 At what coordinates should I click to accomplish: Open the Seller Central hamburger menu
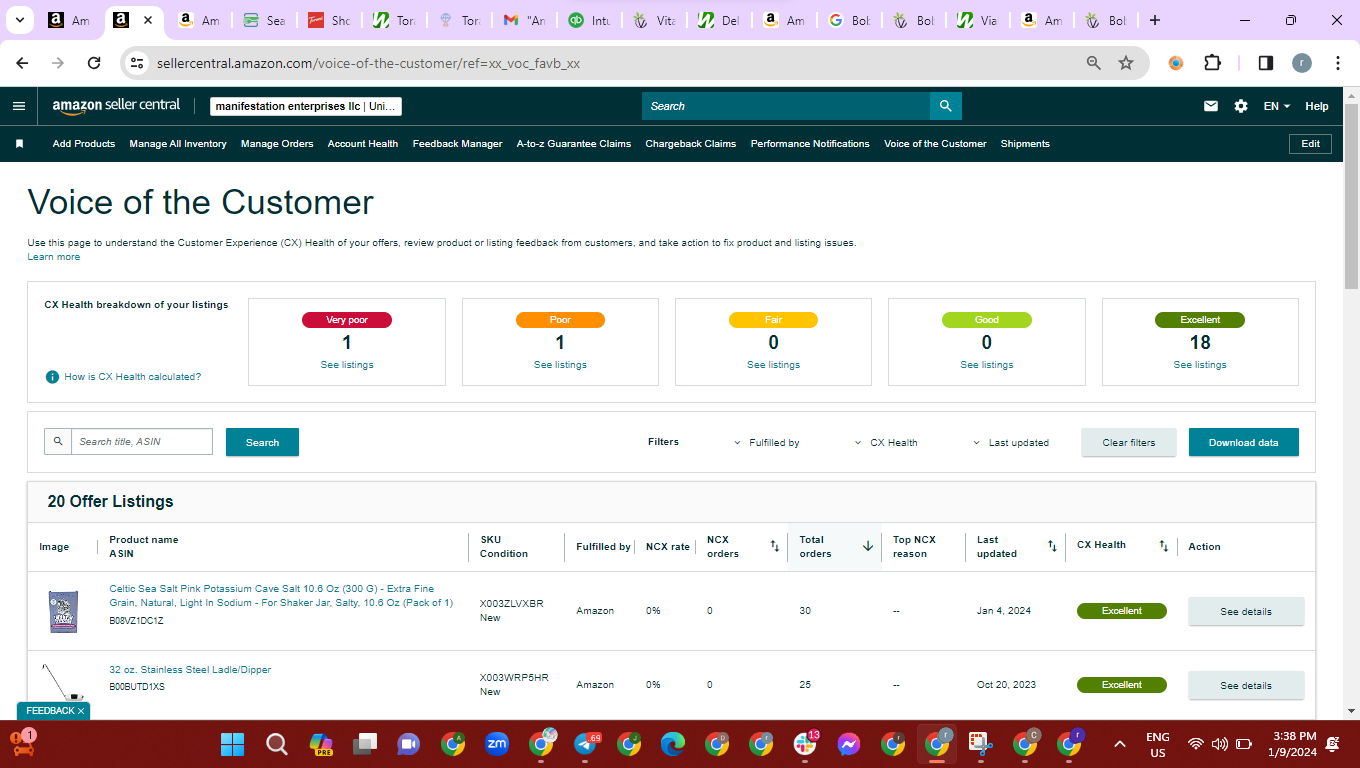pyautogui.click(x=19, y=106)
